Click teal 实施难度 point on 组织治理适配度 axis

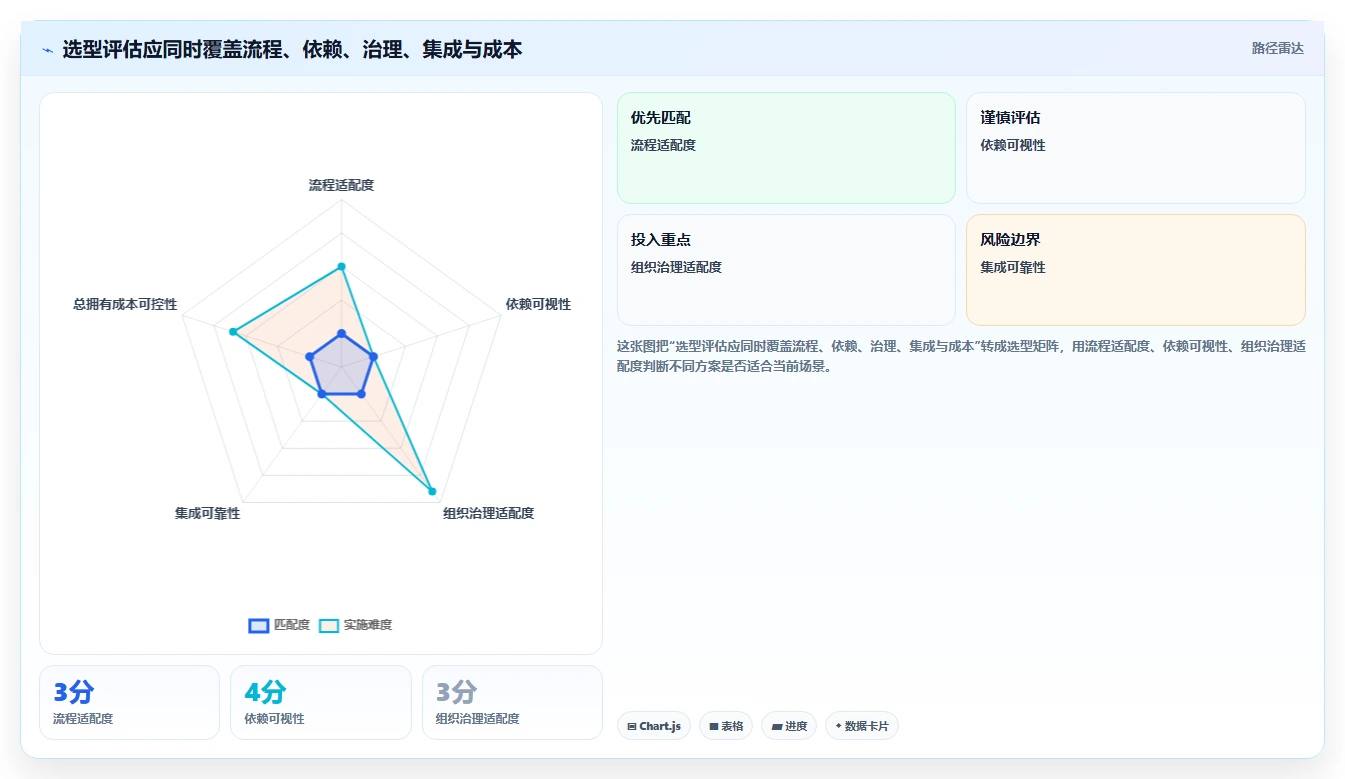pyautogui.click(x=432, y=491)
